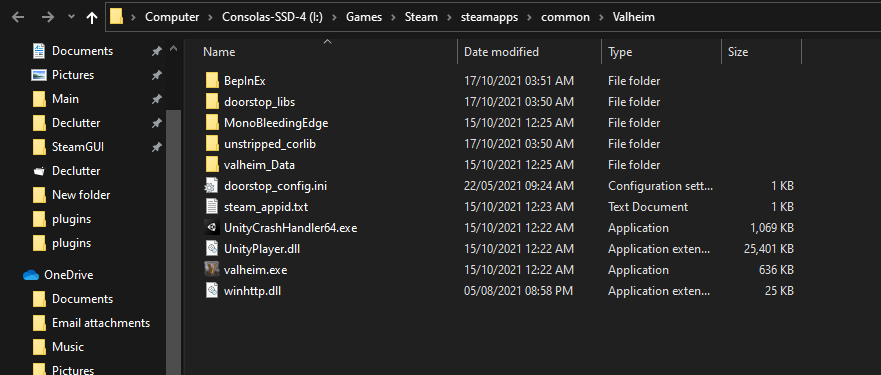Expand chevron after Computer in path
The width and height of the screenshot is (881, 375).
coord(210,17)
